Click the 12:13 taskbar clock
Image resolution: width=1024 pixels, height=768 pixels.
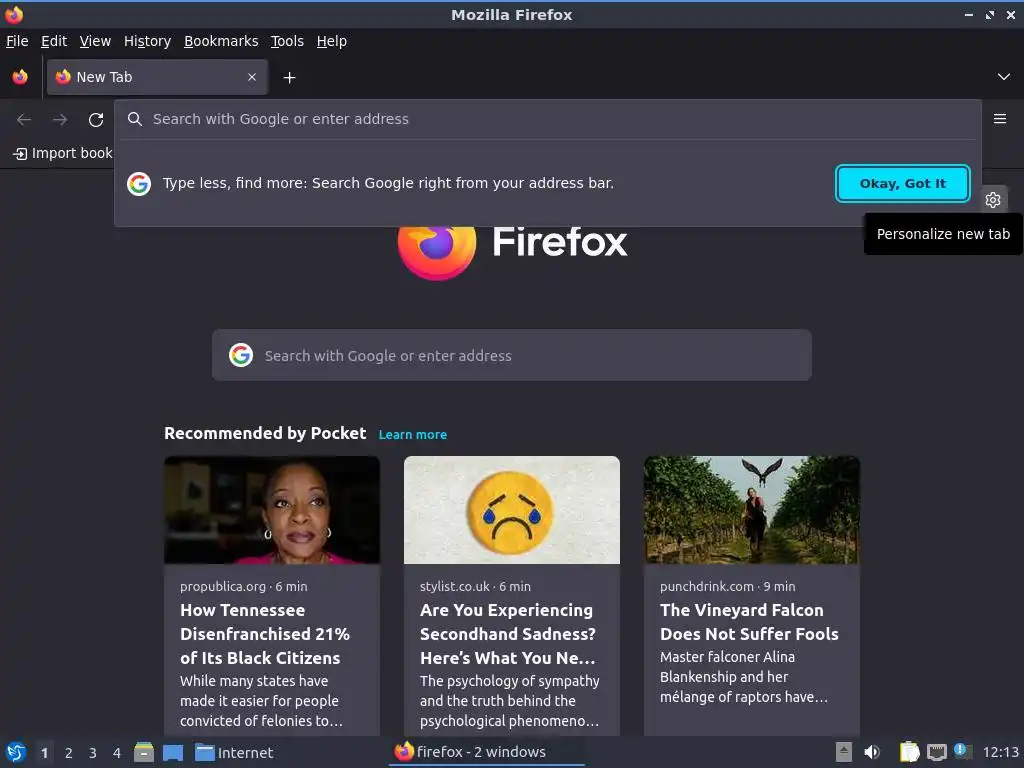(x=1000, y=752)
